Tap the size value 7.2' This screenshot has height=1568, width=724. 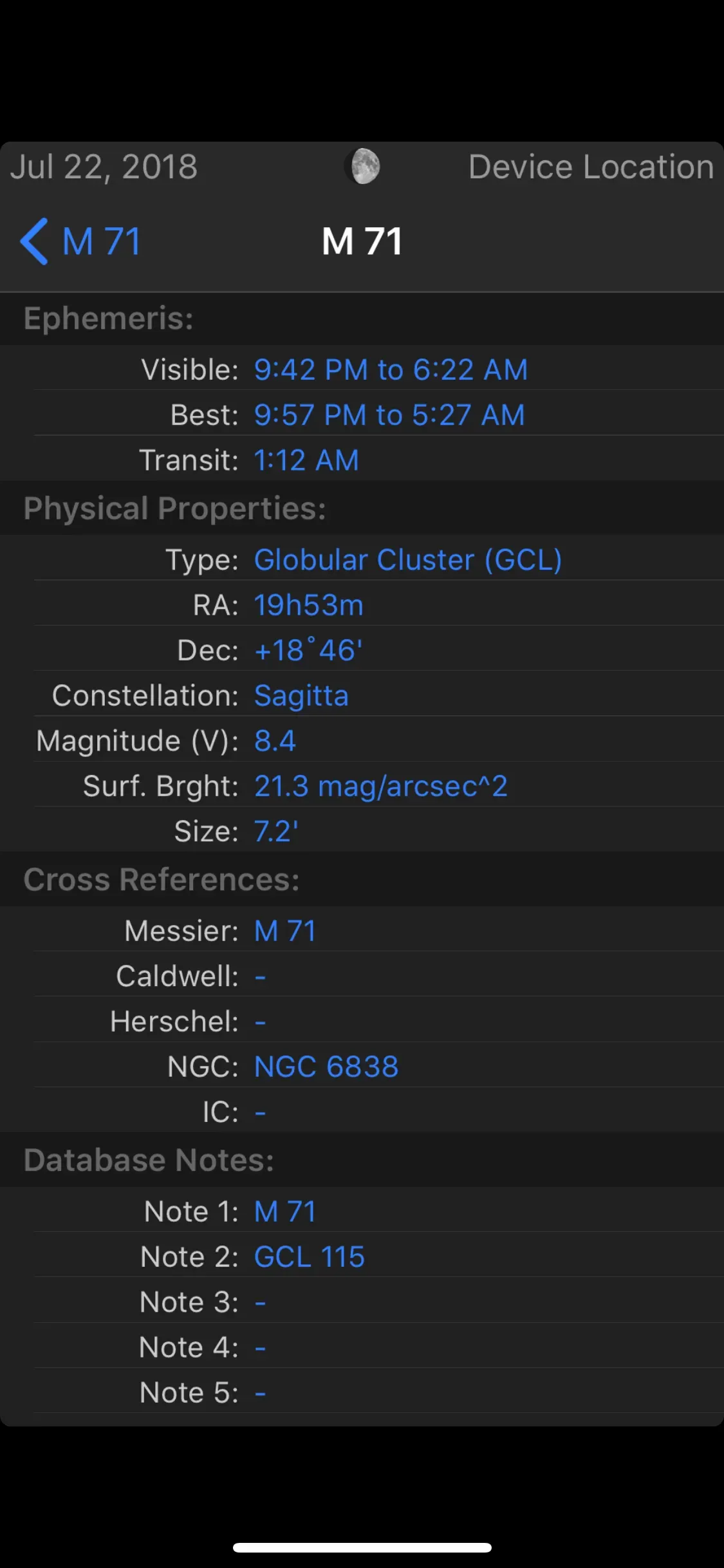click(275, 832)
